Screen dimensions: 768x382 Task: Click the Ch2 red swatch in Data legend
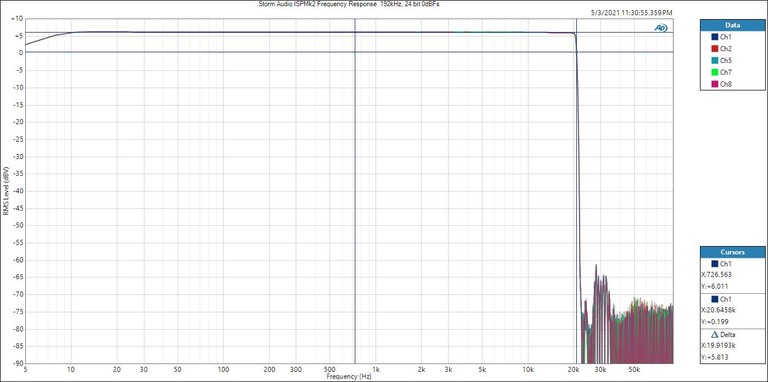pos(715,48)
